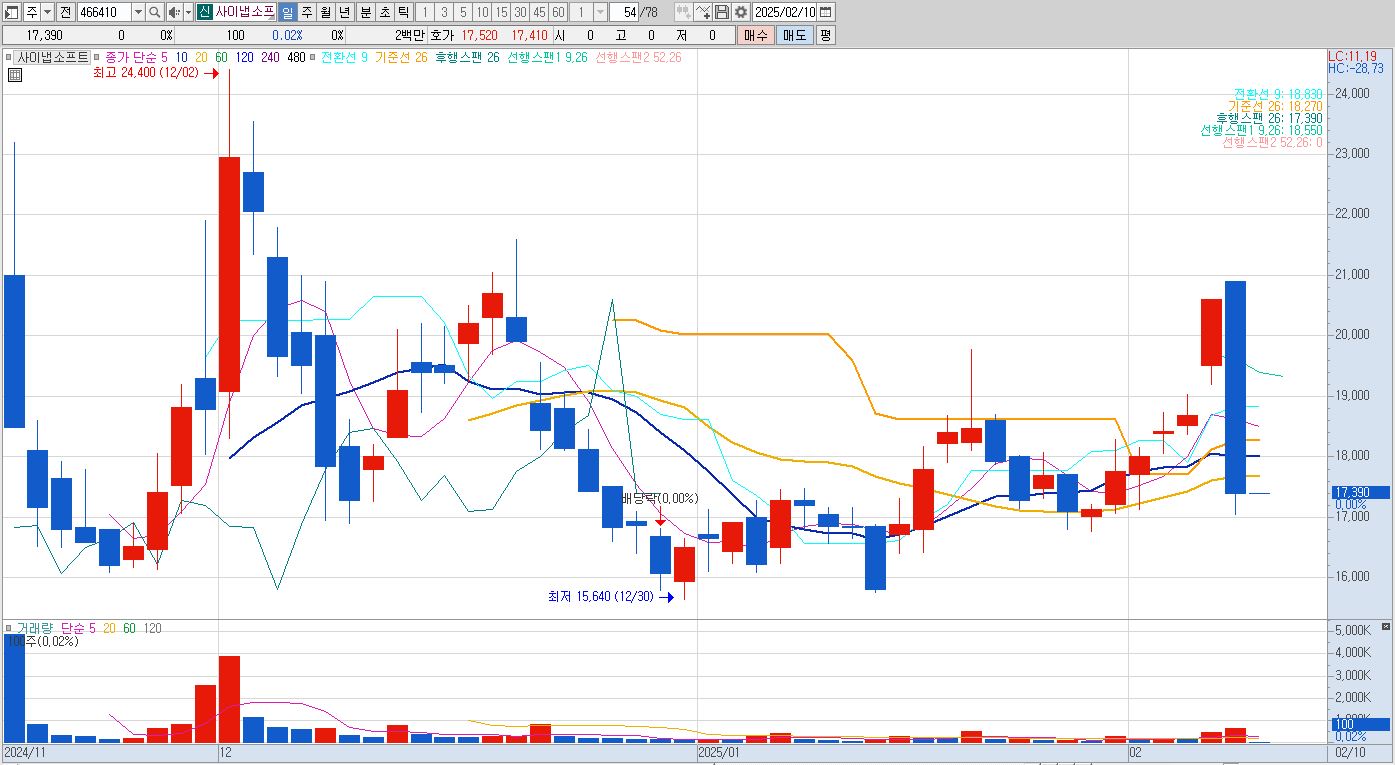Click the 초 seconds period button
The width and height of the screenshot is (1395, 765).
tap(383, 12)
